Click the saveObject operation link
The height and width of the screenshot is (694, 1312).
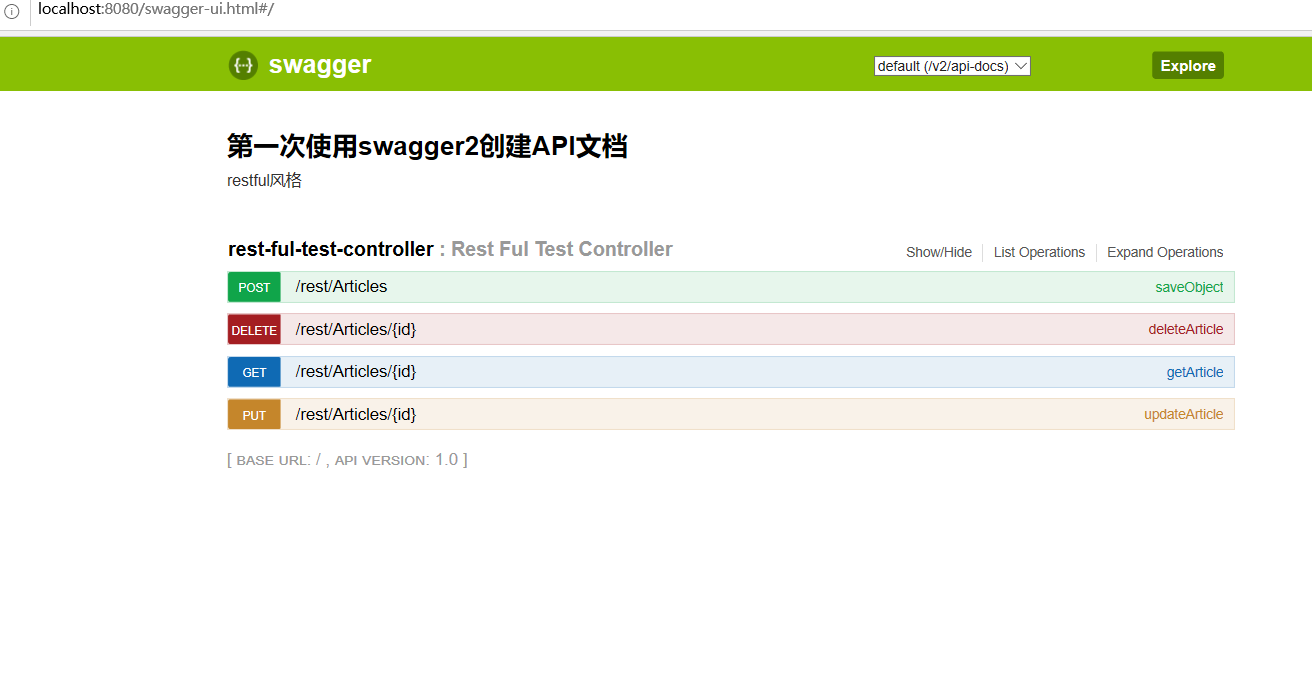1189,287
